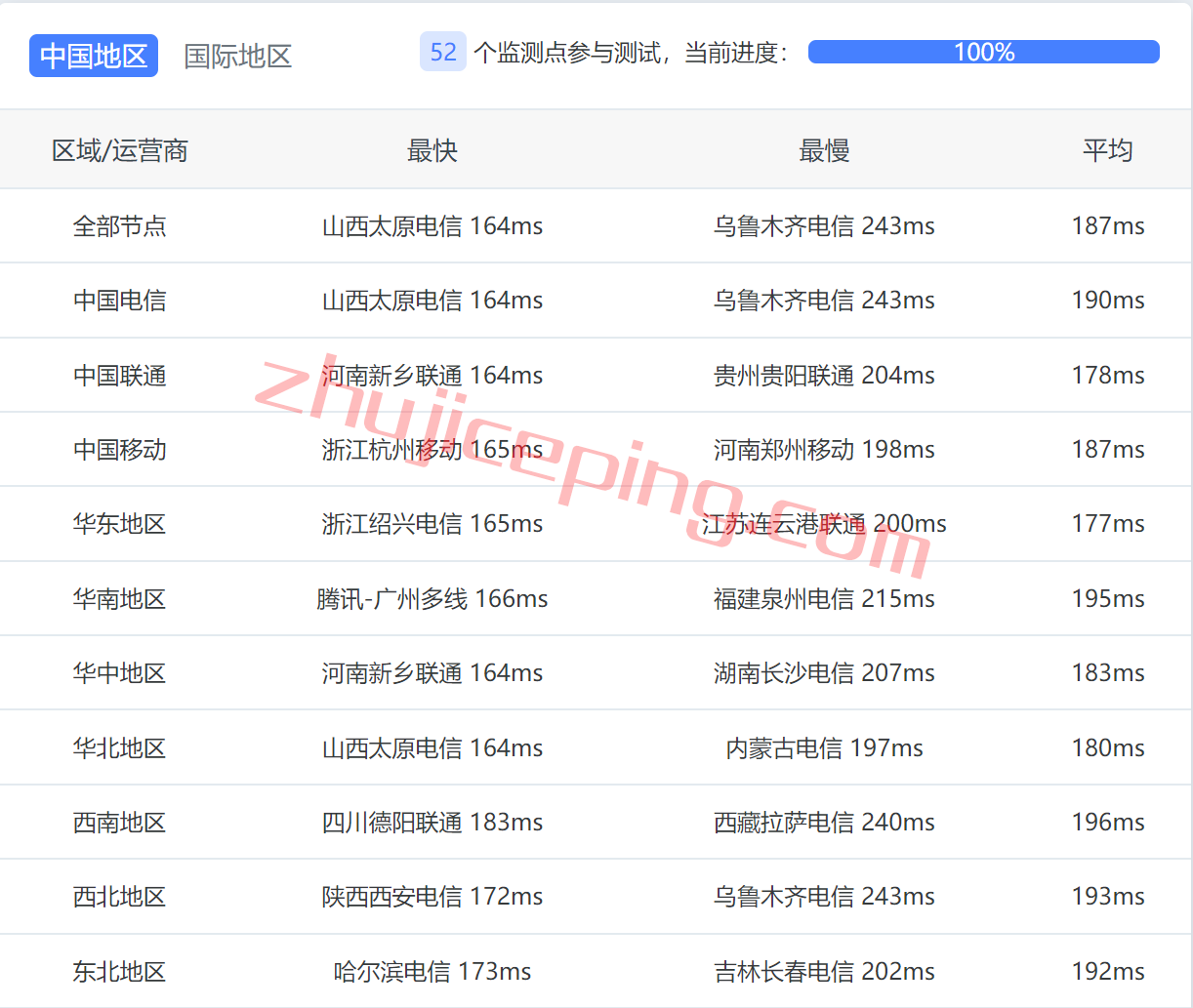Select the 中国联通 row label
1193x1008 pixels.
click(120, 375)
